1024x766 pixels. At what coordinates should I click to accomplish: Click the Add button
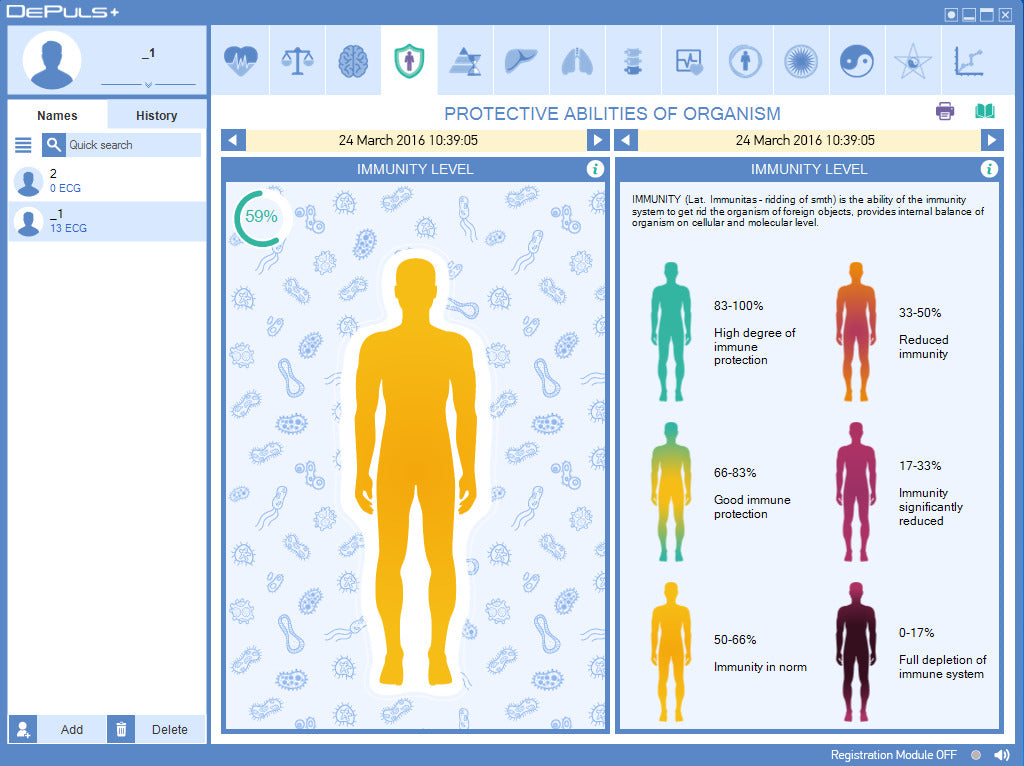[71, 729]
